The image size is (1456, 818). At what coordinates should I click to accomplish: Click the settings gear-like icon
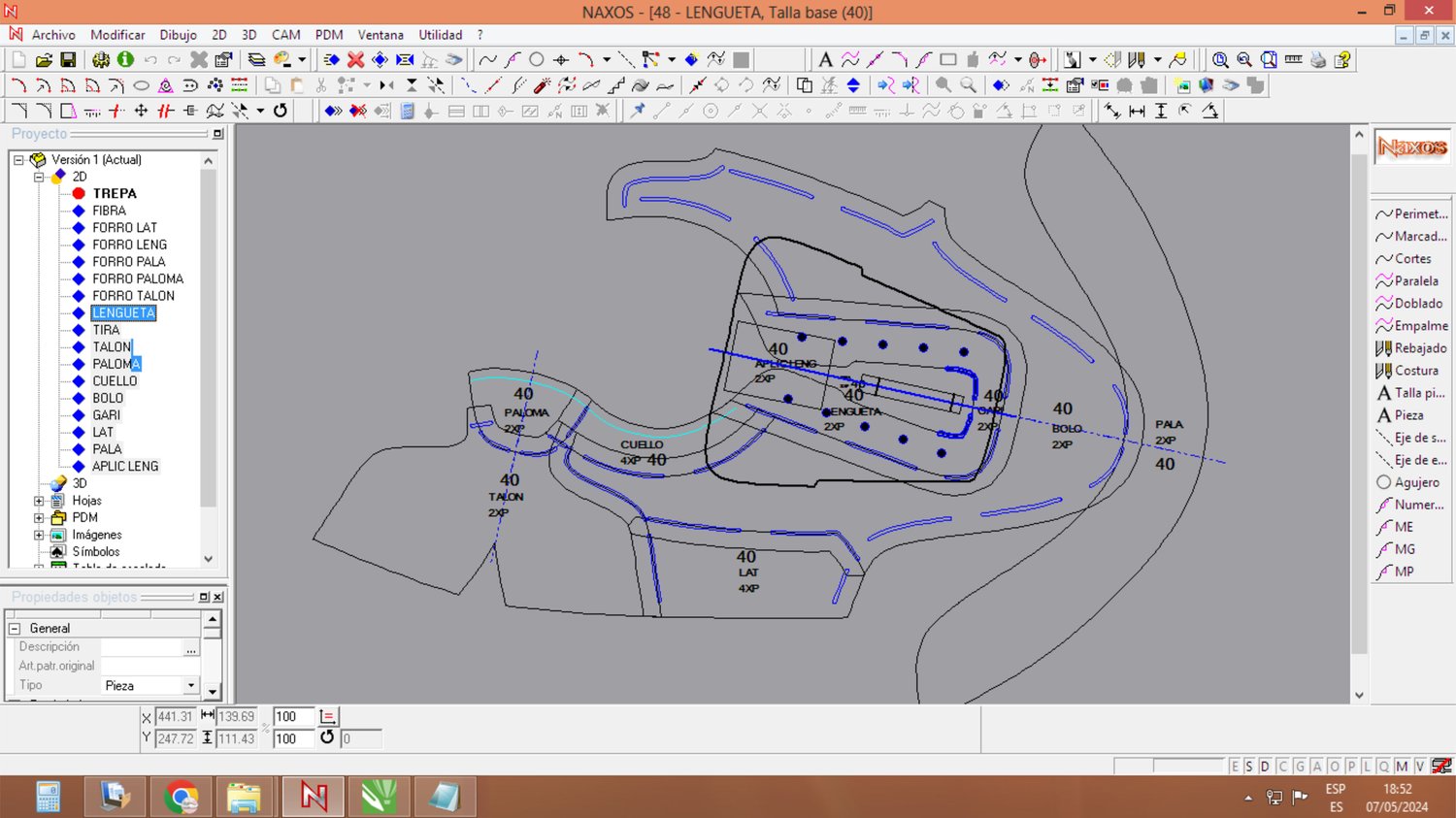(101, 59)
